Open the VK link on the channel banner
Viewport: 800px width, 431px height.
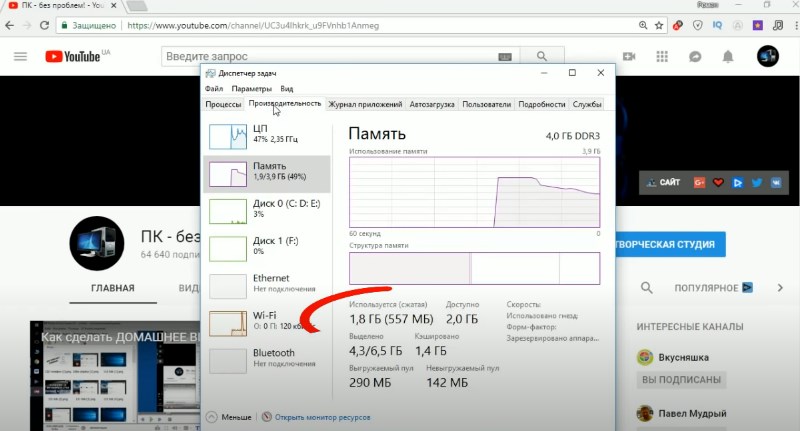[x=776, y=183]
